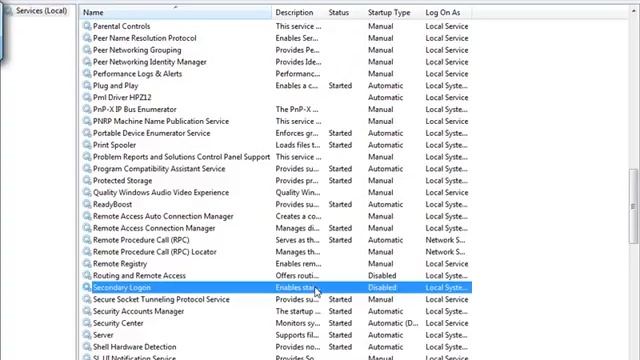640x360 pixels.
Task: Click the Print Spooler gear icon
Action: 87,144
